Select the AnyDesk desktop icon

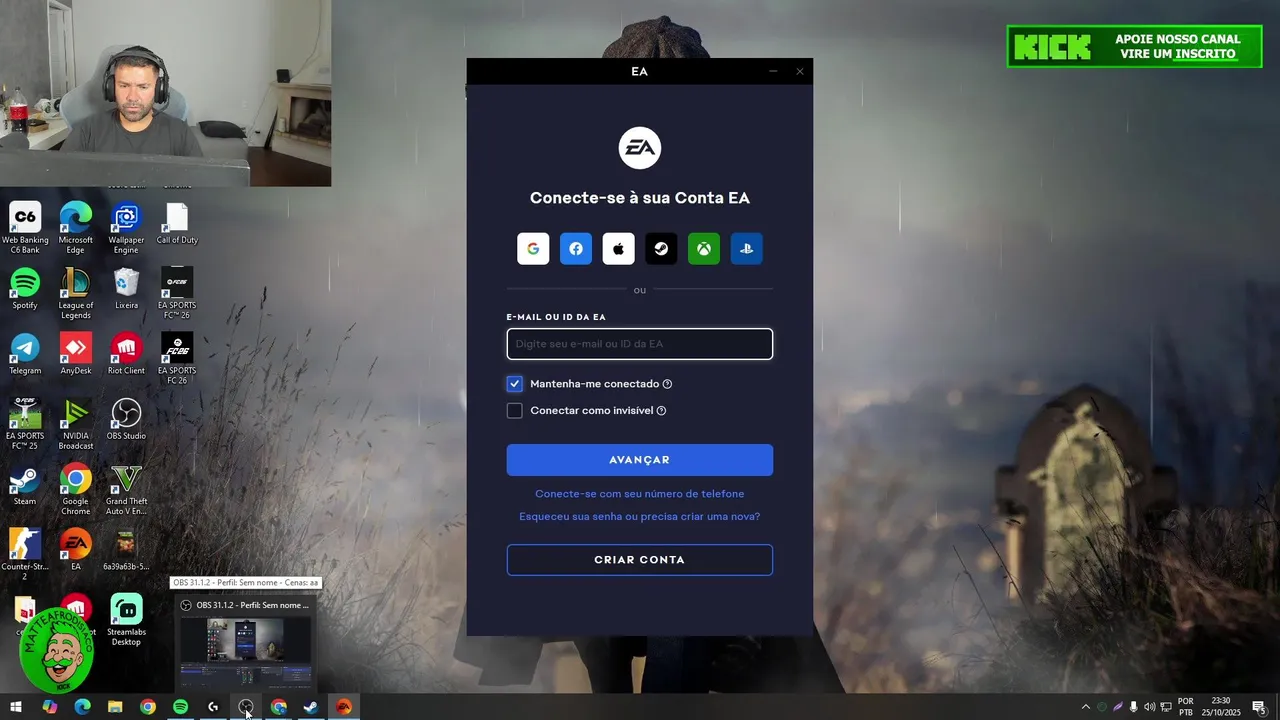coord(76,354)
